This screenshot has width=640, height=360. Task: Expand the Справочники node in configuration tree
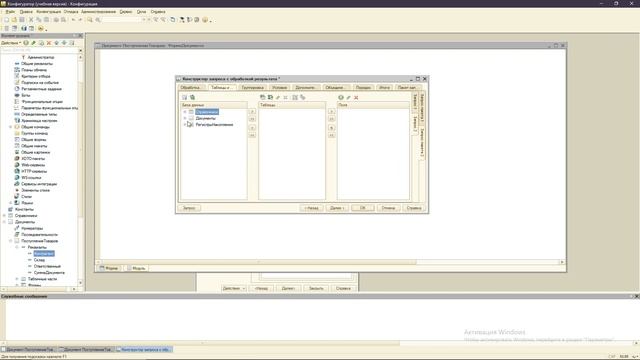[x=4, y=216]
